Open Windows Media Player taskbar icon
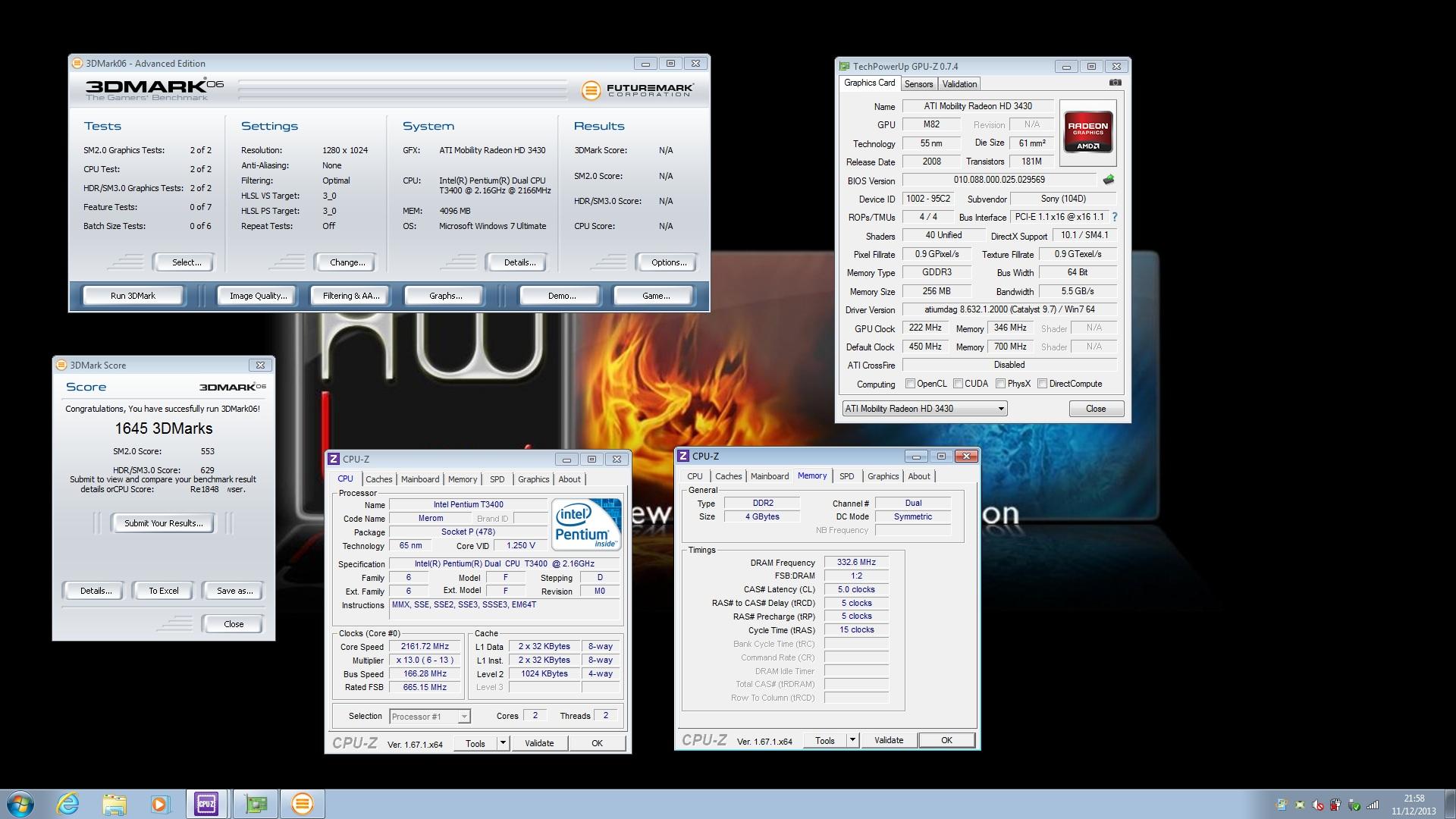 tap(160, 804)
